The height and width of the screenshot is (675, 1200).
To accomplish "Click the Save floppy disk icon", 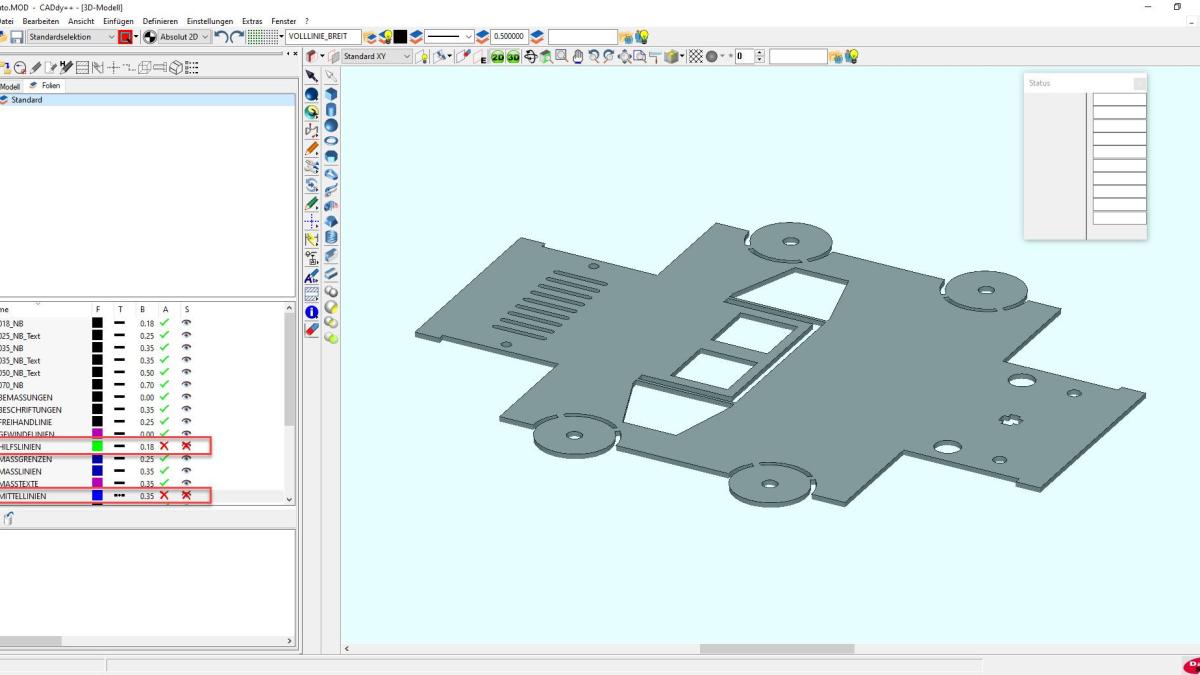I will pos(17,37).
